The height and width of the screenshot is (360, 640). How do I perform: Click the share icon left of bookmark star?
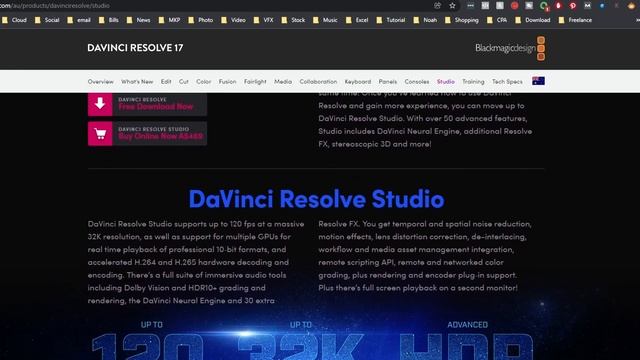coord(438,6)
